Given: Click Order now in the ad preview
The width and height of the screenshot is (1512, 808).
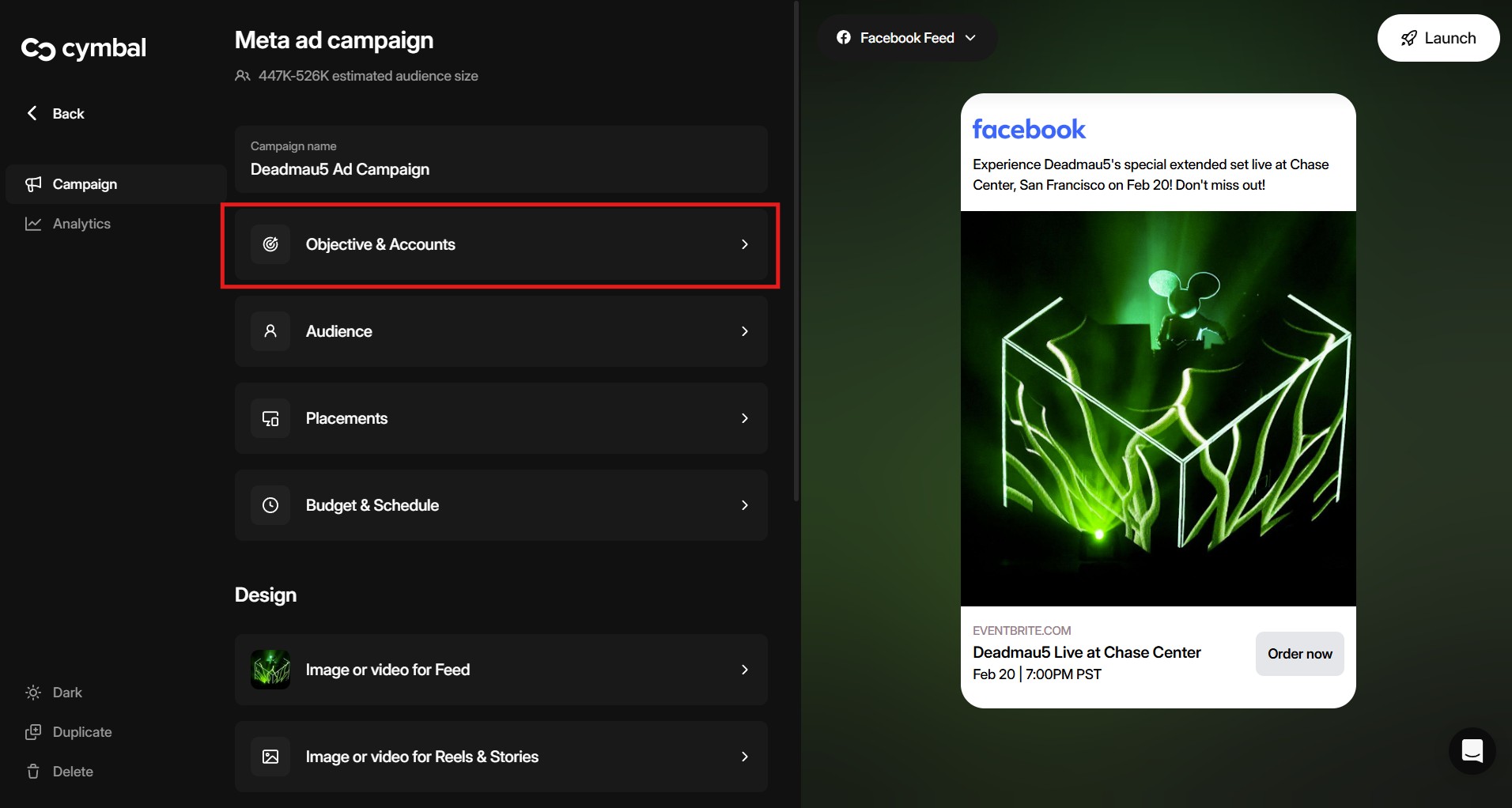Looking at the screenshot, I should pos(1299,654).
